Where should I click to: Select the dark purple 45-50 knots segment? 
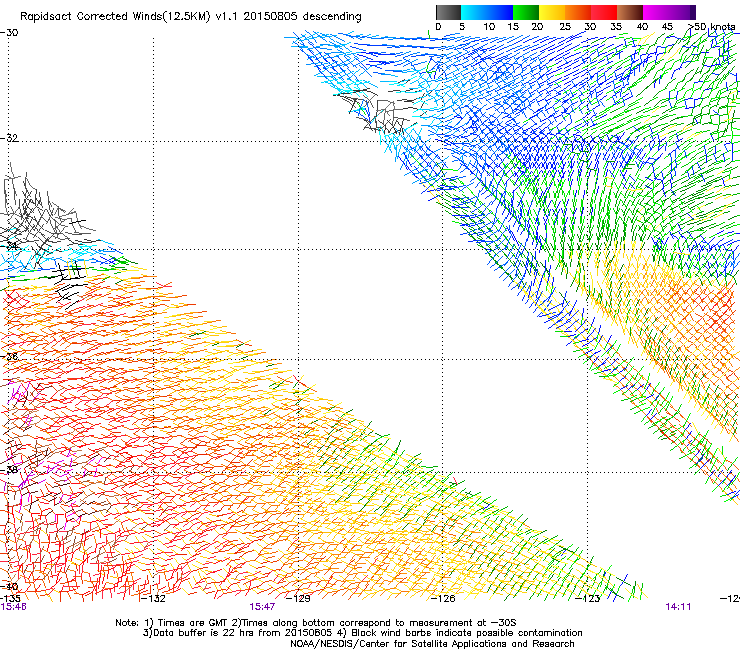click(682, 12)
